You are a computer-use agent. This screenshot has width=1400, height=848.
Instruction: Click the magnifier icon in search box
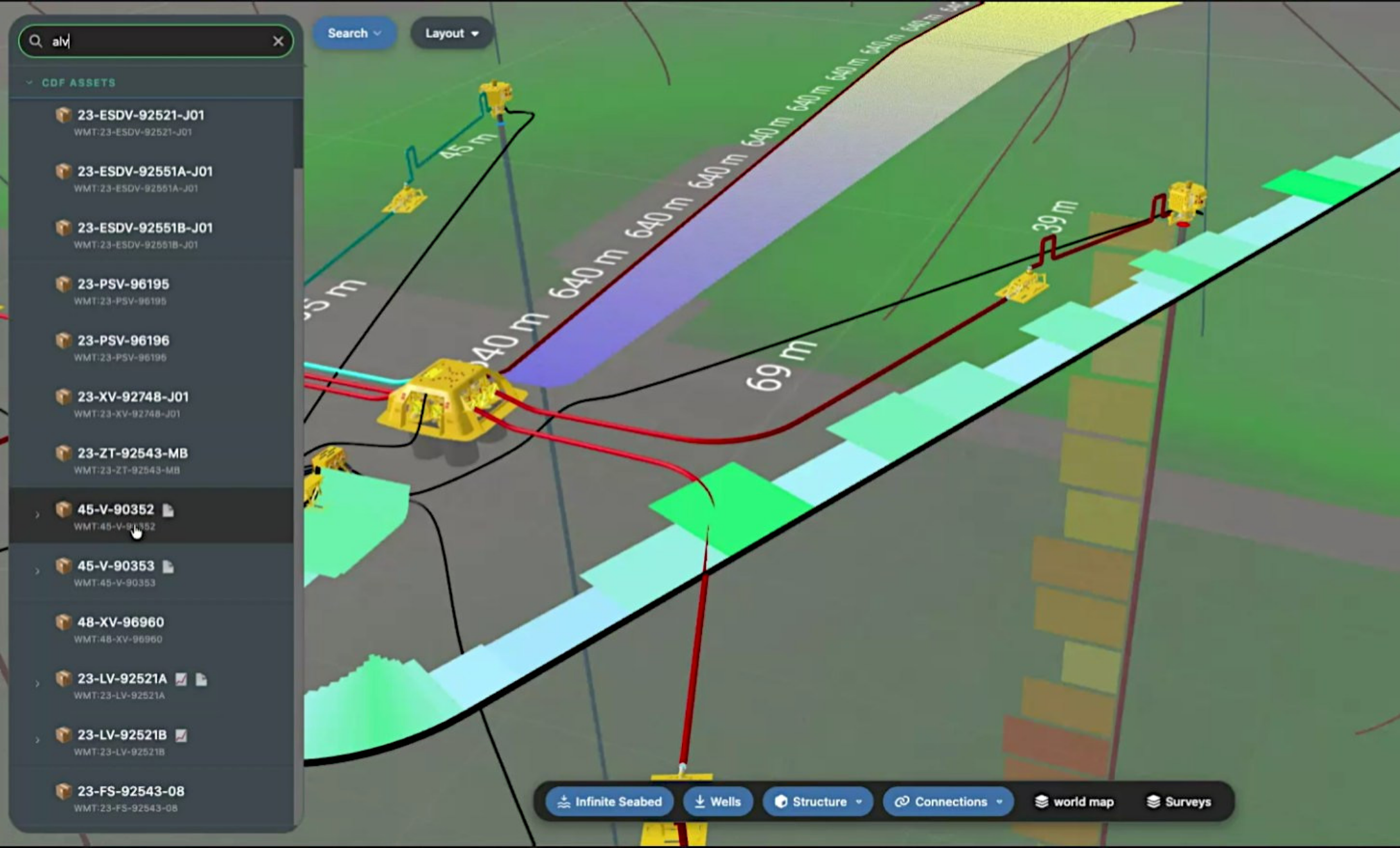(36, 41)
